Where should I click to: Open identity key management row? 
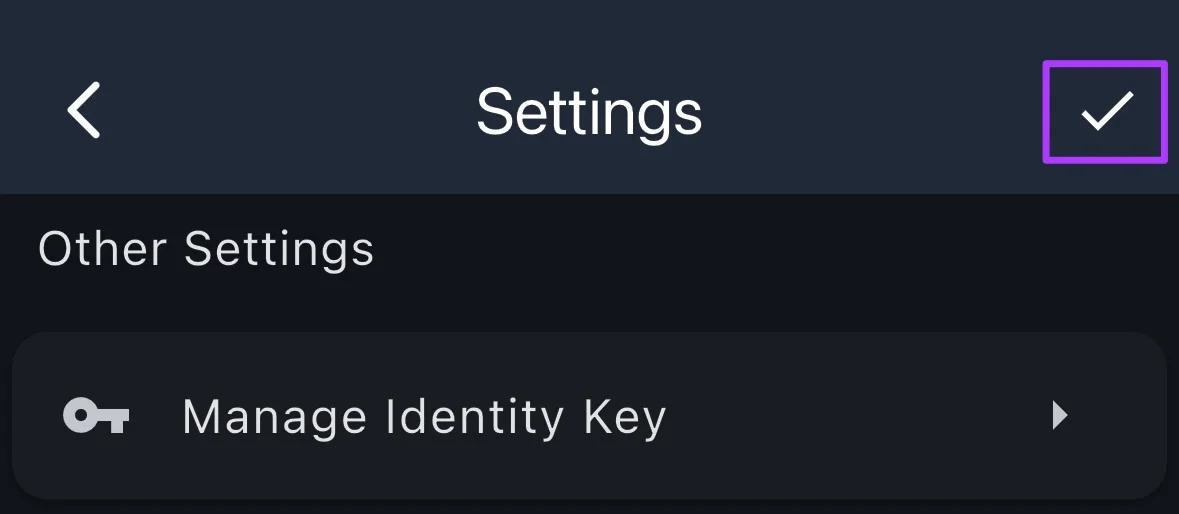pos(589,415)
